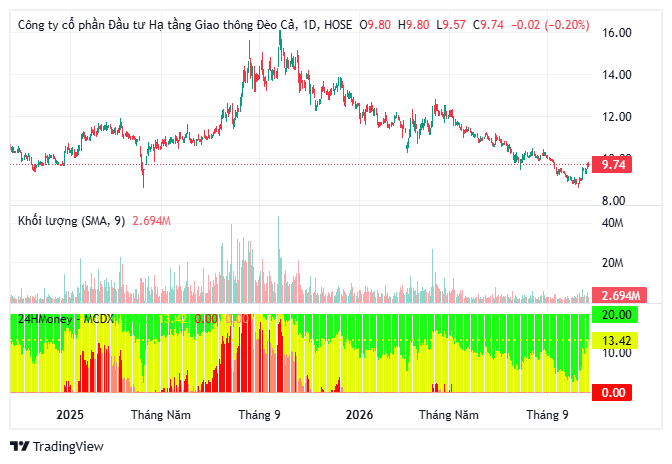Image resolution: width=672 pixels, height=464 pixels.
Task: Select the high value H9.80
Action: coord(414,25)
